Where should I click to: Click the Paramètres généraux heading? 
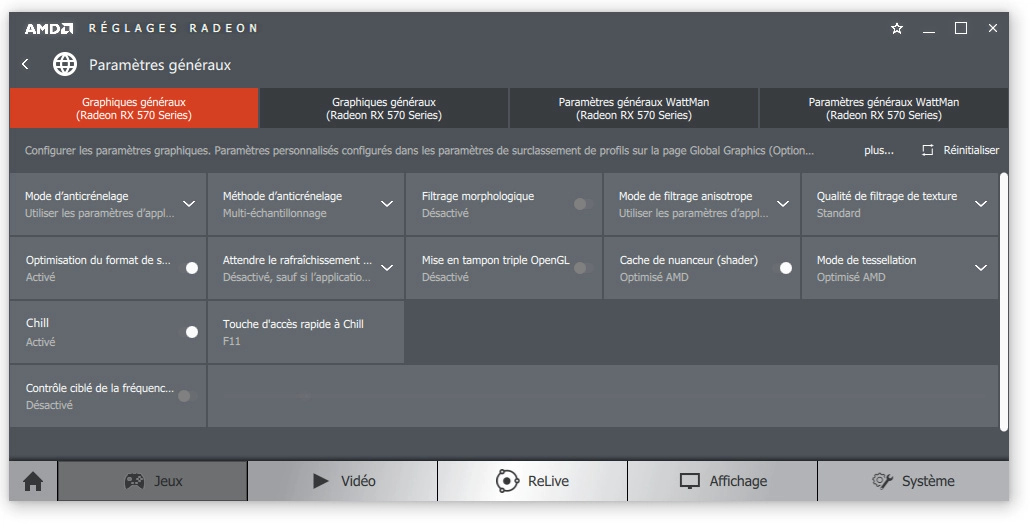[x=160, y=65]
